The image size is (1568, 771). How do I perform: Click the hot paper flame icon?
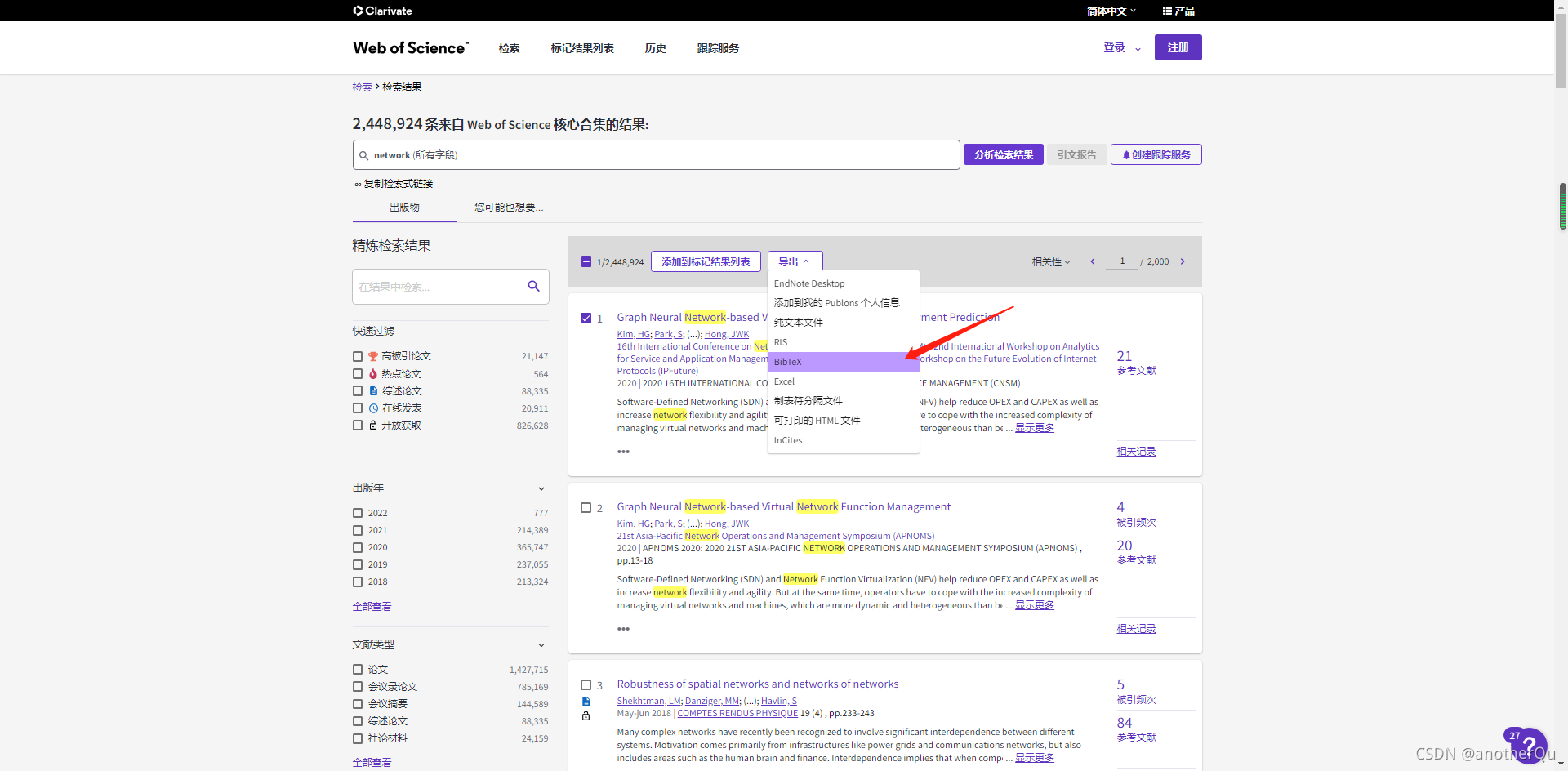(x=373, y=373)
